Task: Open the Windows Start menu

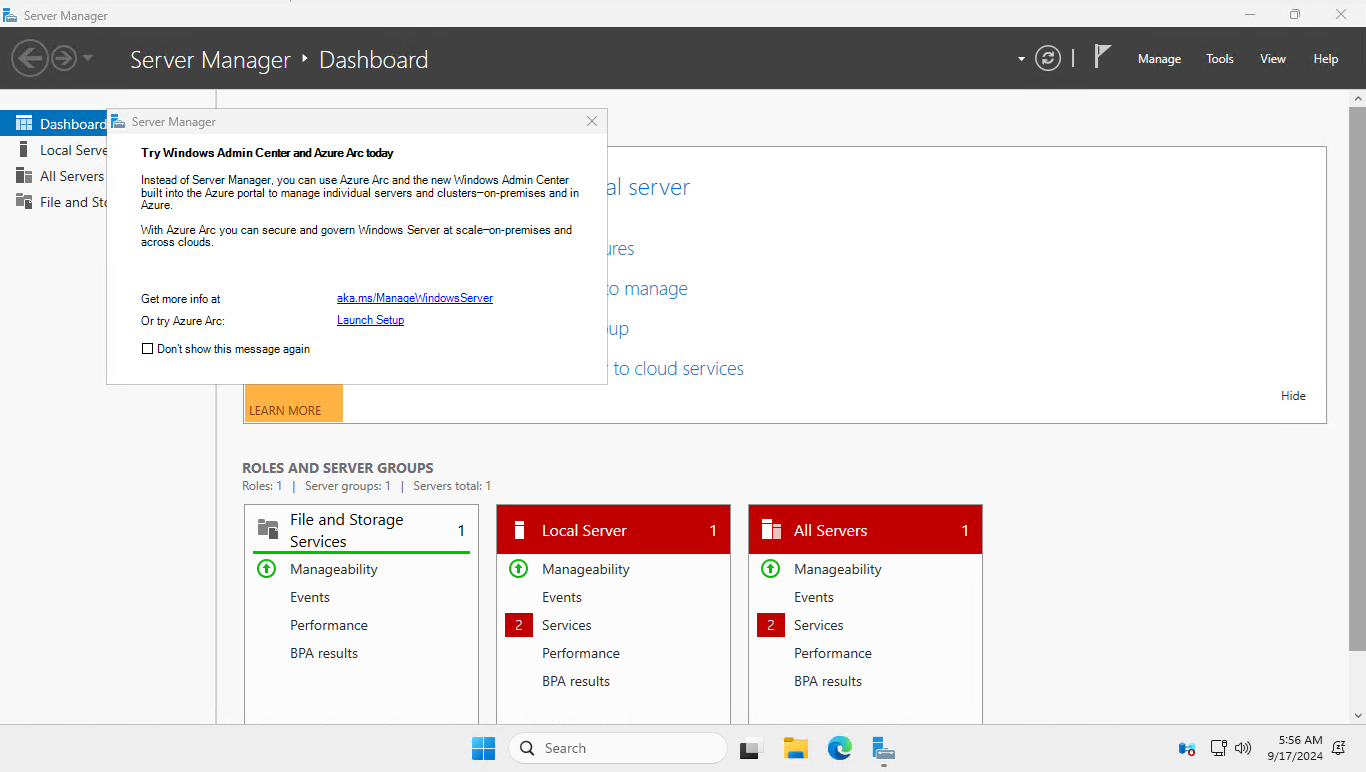Action: coord(483,748)
